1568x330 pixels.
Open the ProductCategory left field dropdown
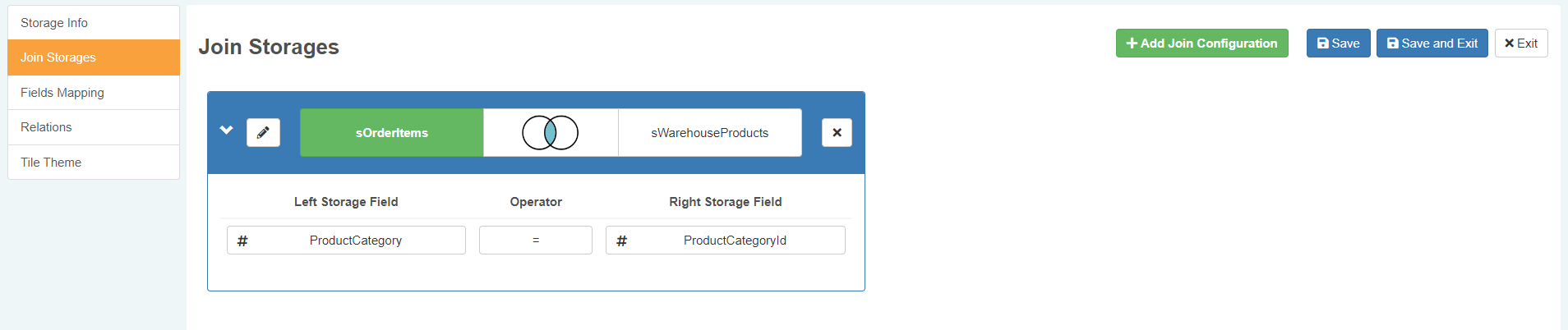coord(356,241)
